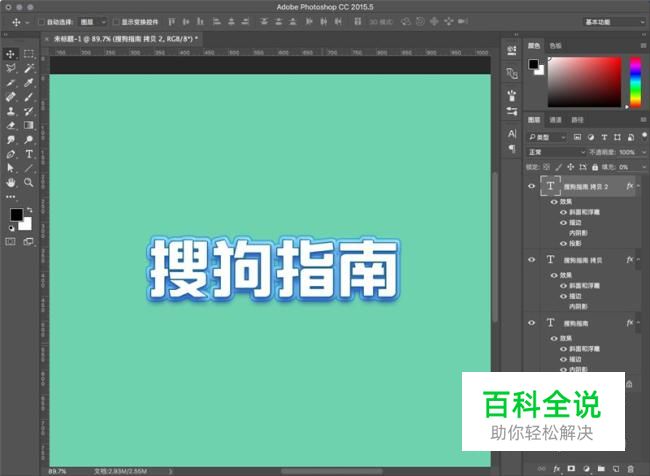Open the Layers panel options menu
Image resolution: width=650 pixels, height=476 pixels.
click(643, 120)
